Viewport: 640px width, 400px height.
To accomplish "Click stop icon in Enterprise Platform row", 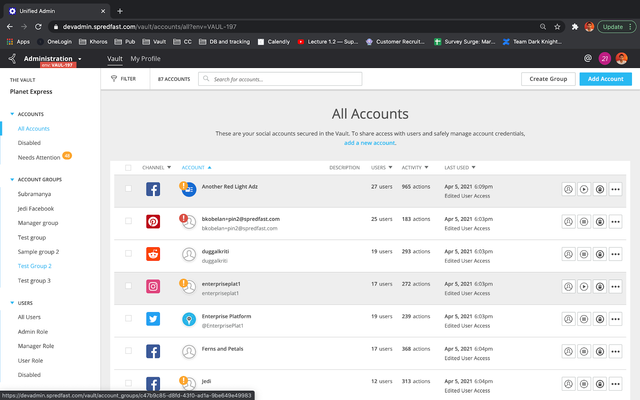I will [x=584, y=319].
